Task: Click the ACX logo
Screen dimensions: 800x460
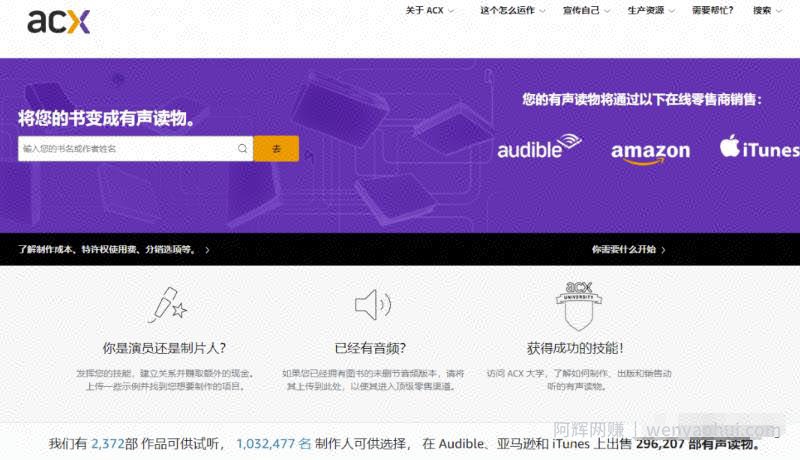Action: coord(59,21)
